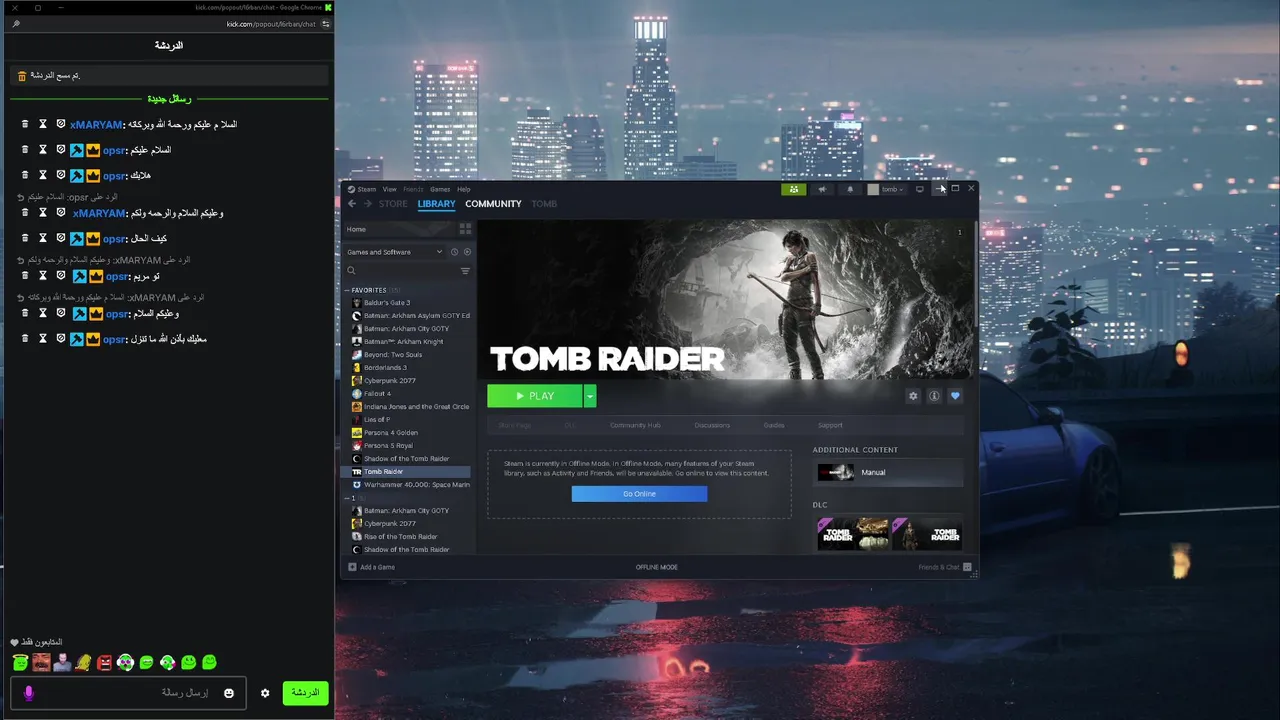Open the library collections grid view
This screenshot has height=720, width=1280.
coord(465,229)
